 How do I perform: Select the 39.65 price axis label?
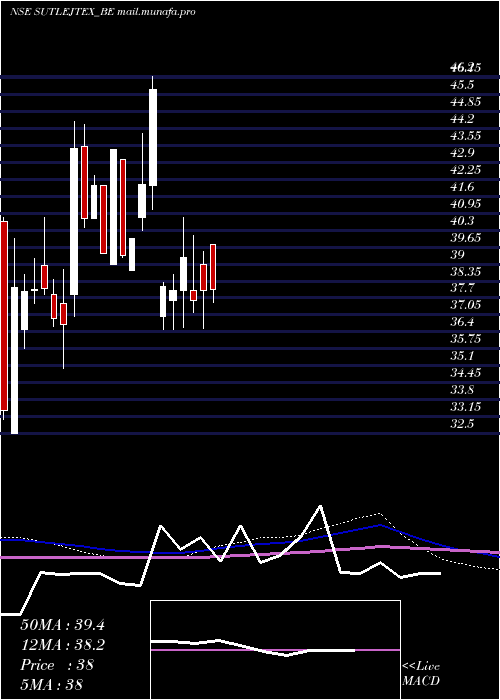click(466, 238)
